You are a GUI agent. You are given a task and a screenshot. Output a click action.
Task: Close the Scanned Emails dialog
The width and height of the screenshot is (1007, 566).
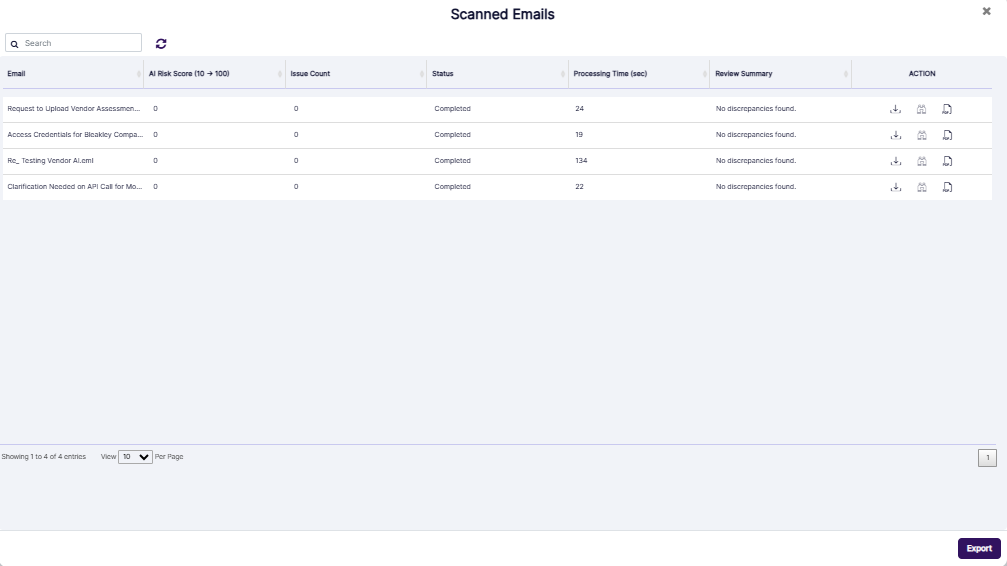[x=986, y=11]
